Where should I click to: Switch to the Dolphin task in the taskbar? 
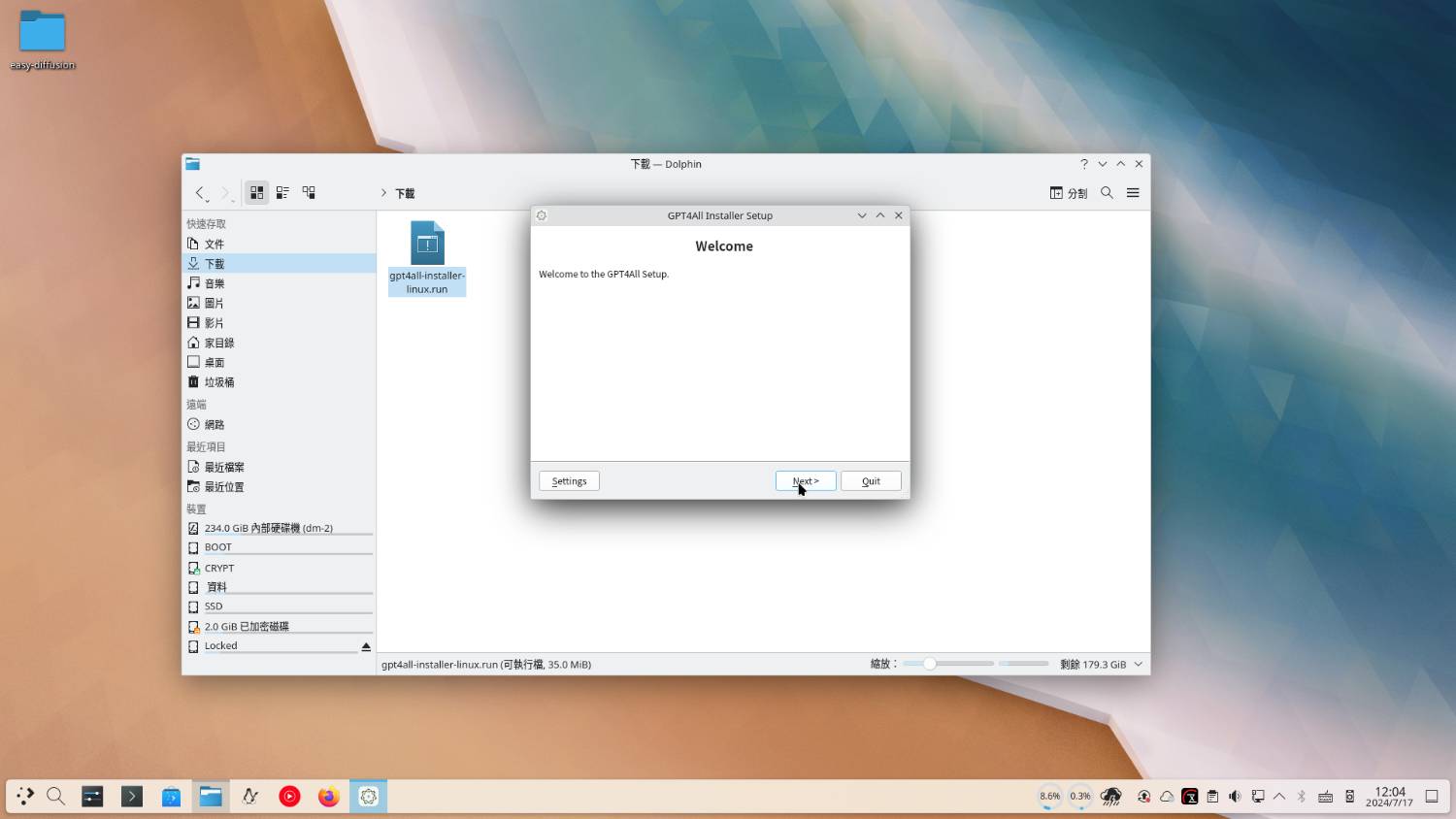pos(211,797)
